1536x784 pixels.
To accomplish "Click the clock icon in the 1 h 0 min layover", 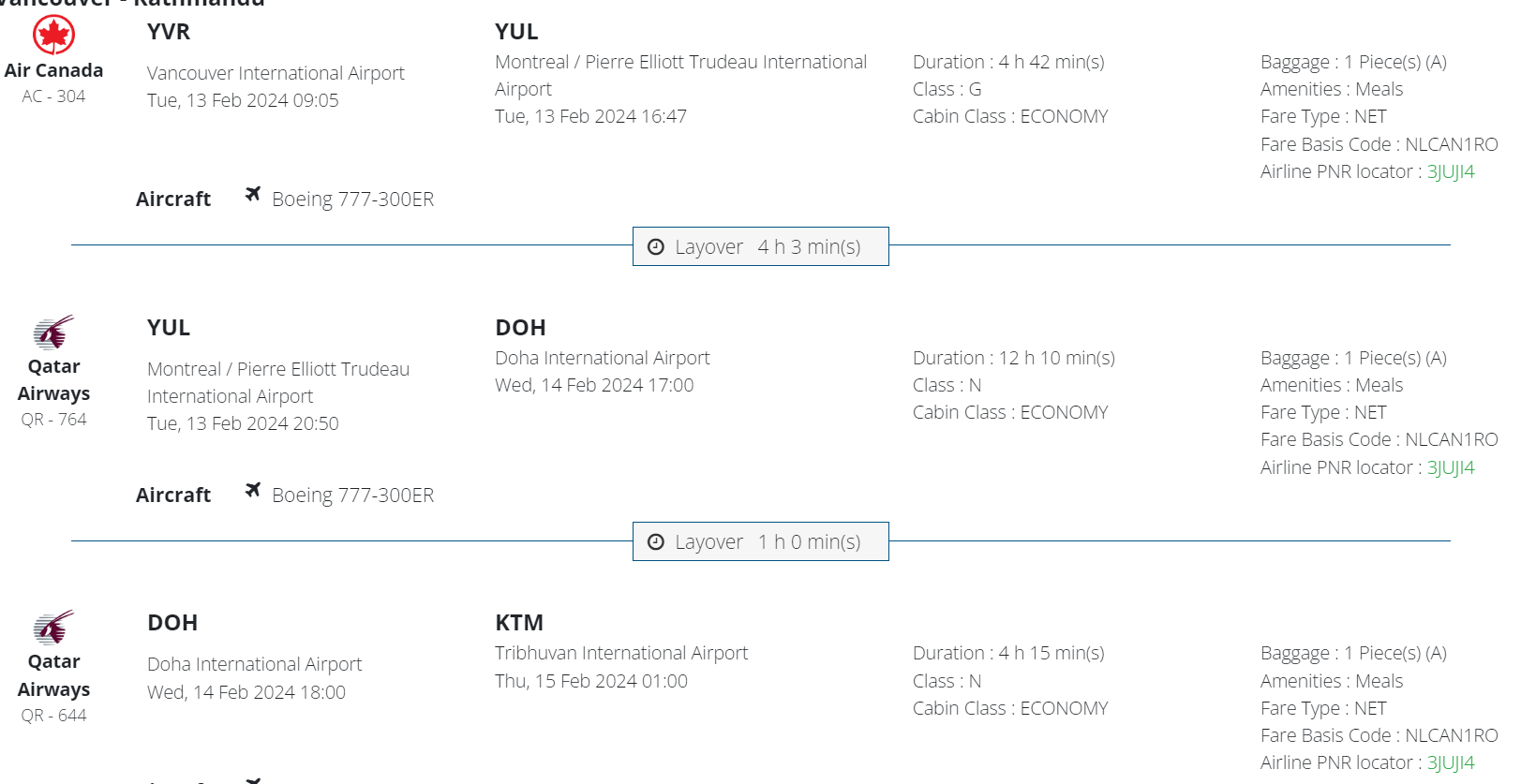I will [656, 542].
